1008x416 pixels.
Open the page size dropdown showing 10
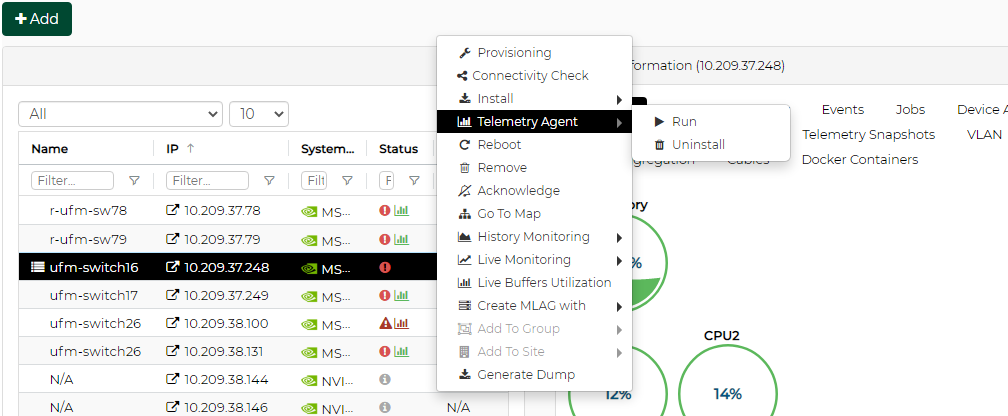(x=258, y=114)
